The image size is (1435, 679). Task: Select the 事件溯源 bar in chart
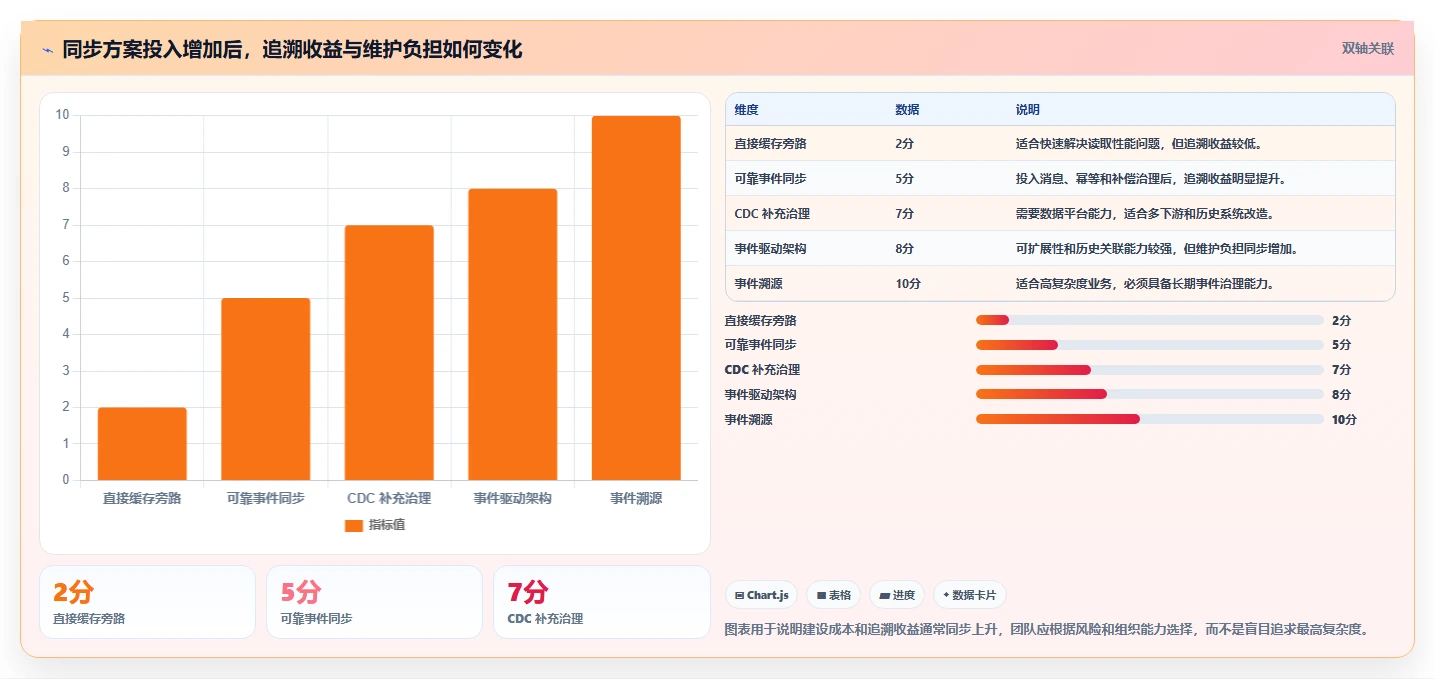coord(636,298)
